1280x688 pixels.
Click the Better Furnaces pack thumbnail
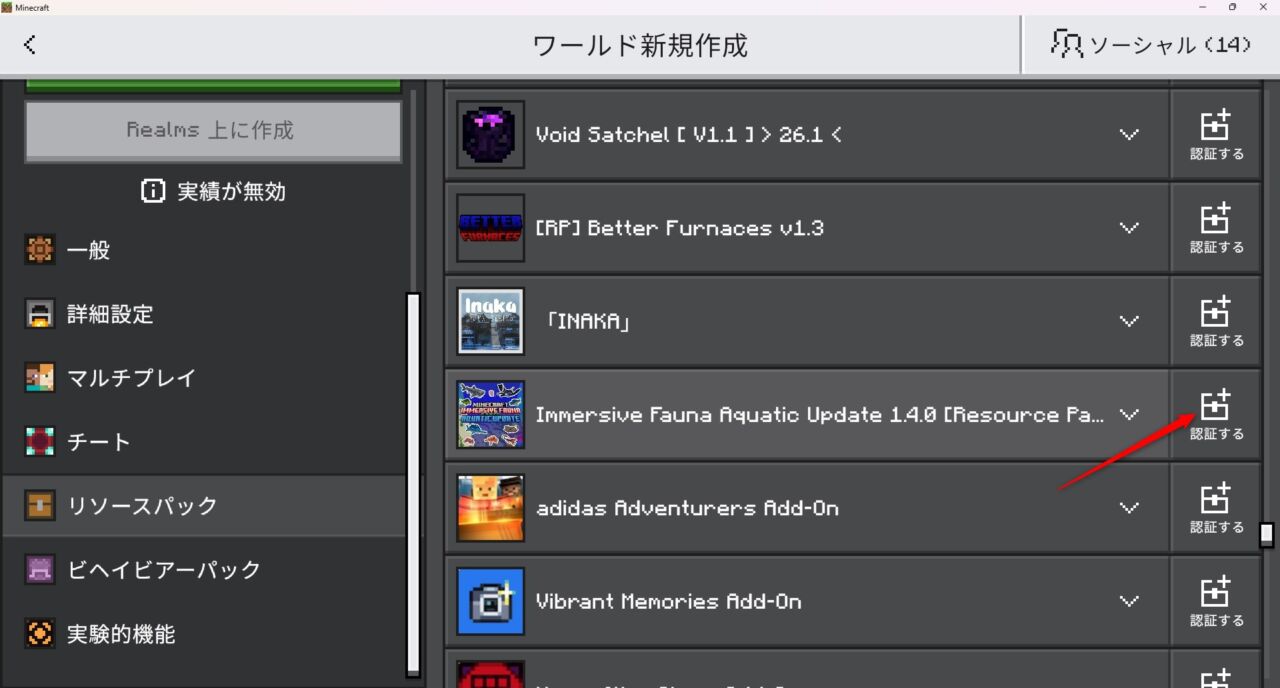491,228
